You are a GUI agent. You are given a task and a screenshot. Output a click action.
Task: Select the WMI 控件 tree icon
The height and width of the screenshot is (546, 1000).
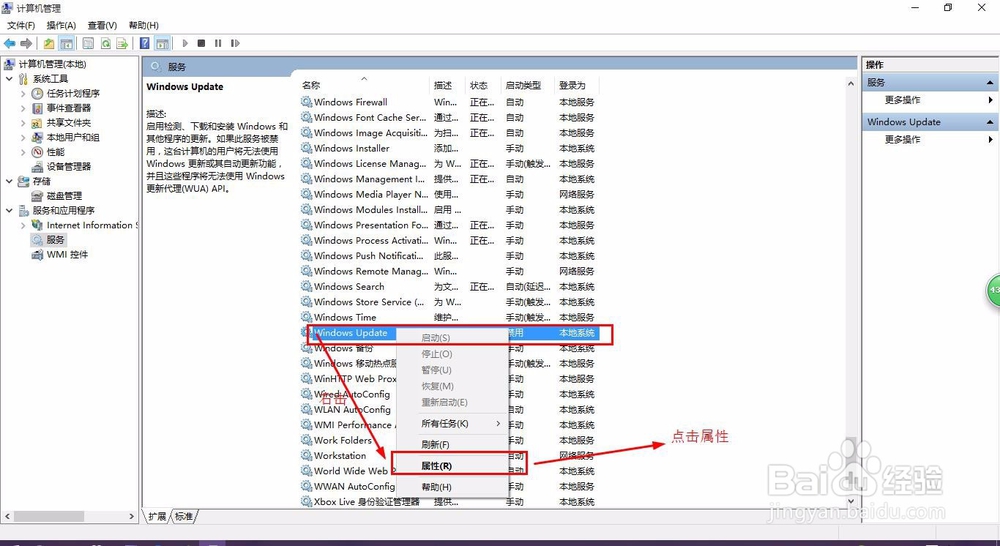point(38,255)
